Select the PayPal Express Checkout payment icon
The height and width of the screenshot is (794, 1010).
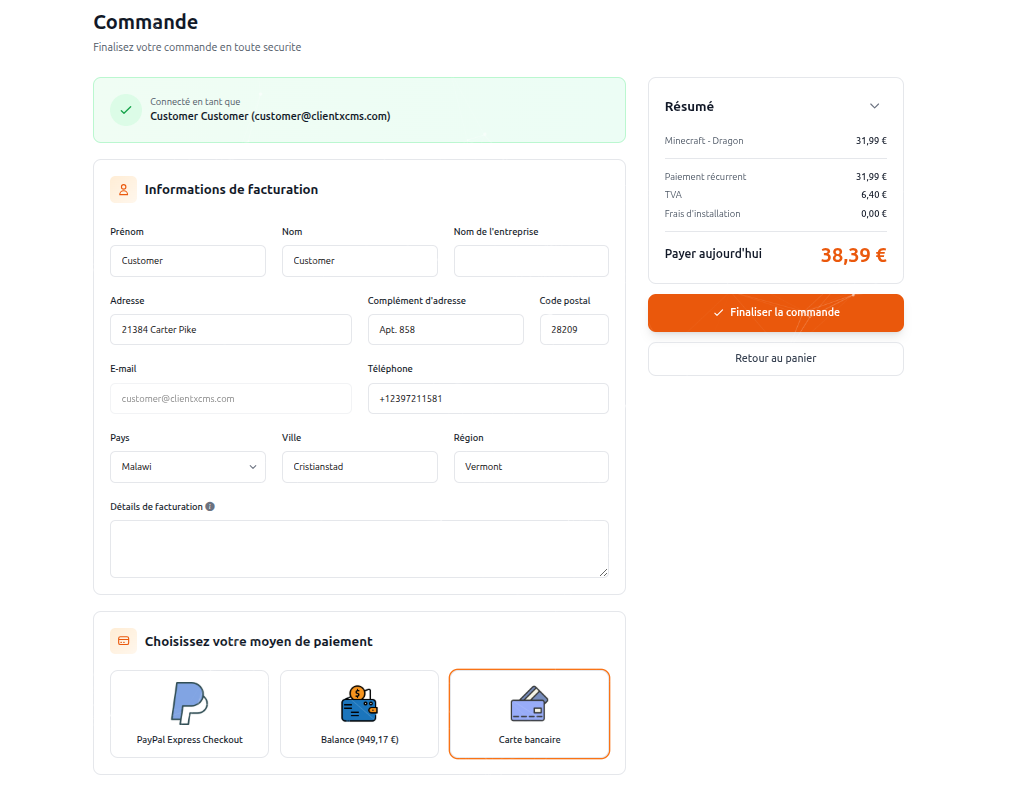(x=188, y=704)
